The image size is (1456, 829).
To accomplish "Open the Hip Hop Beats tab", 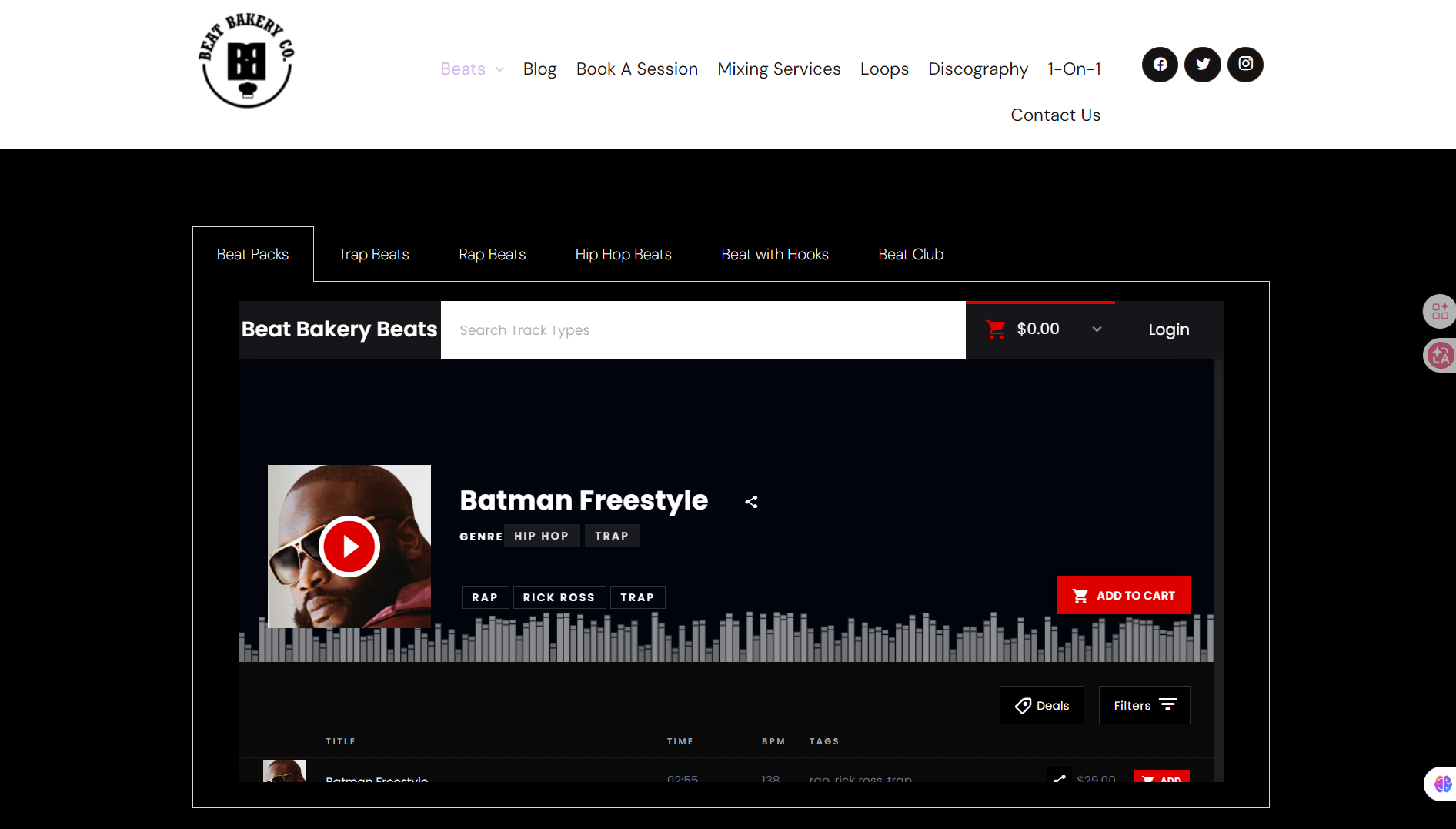I will tap(623, 255).
